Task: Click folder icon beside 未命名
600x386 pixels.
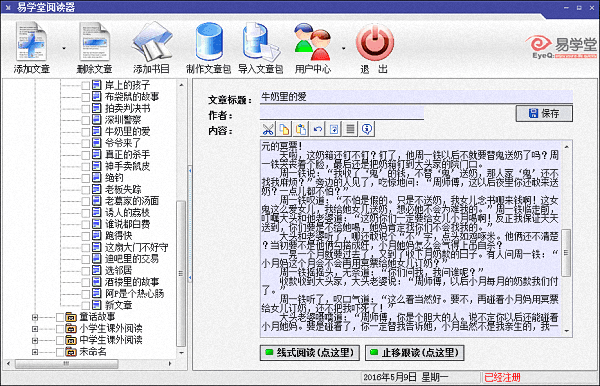Action: point(71,352)
